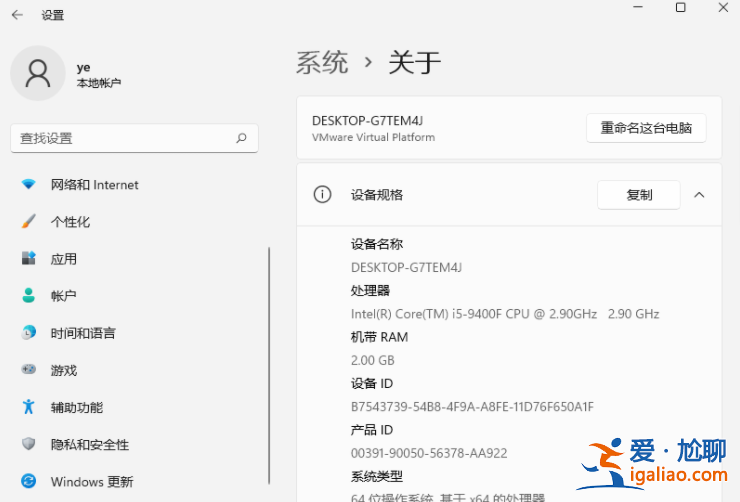Click the 设备名称 value DESKTOP-G7TEM4J

coord(406,268)
